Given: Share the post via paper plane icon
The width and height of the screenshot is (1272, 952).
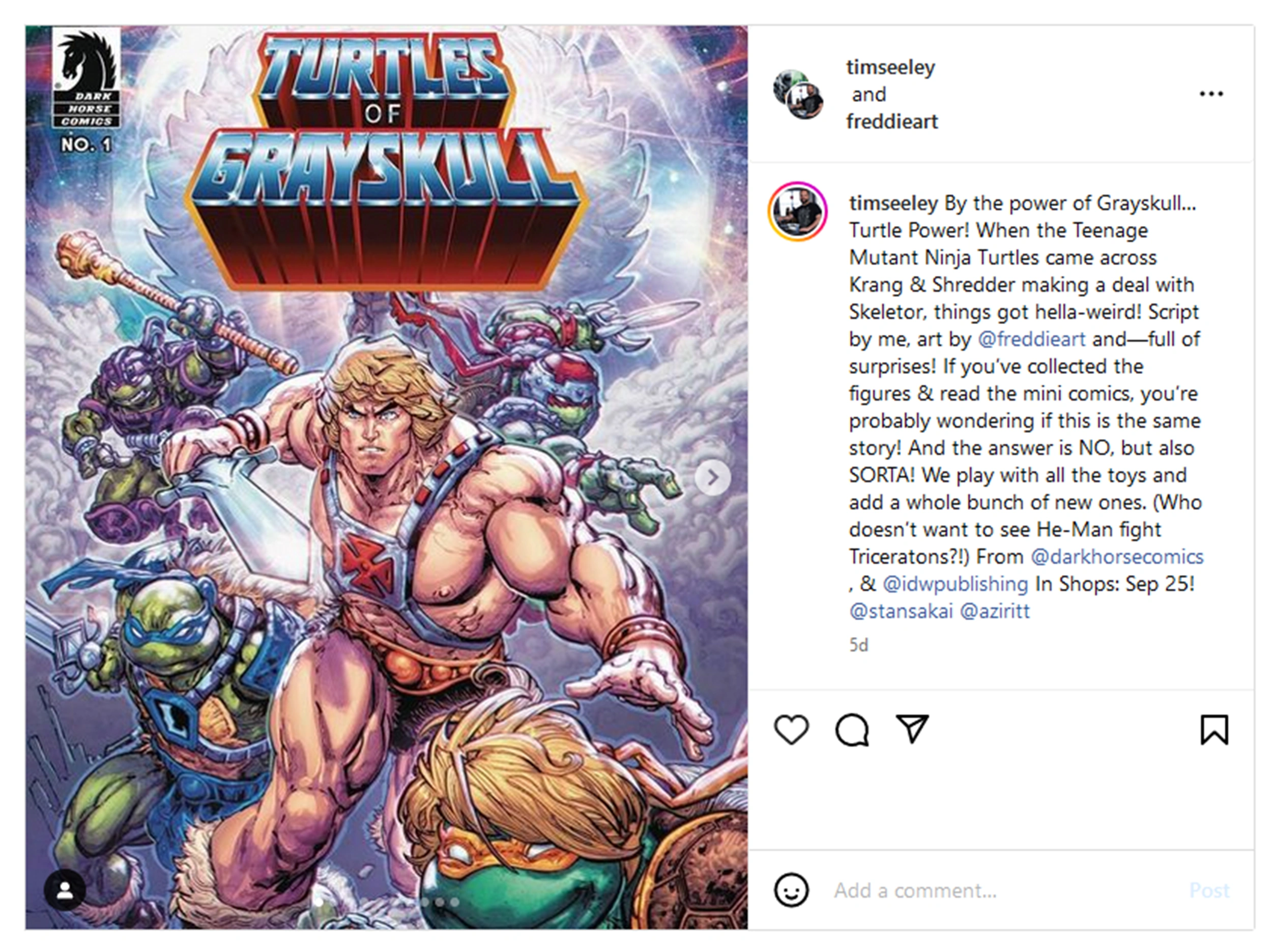Looking at the screenshot, I should point(913,729).
